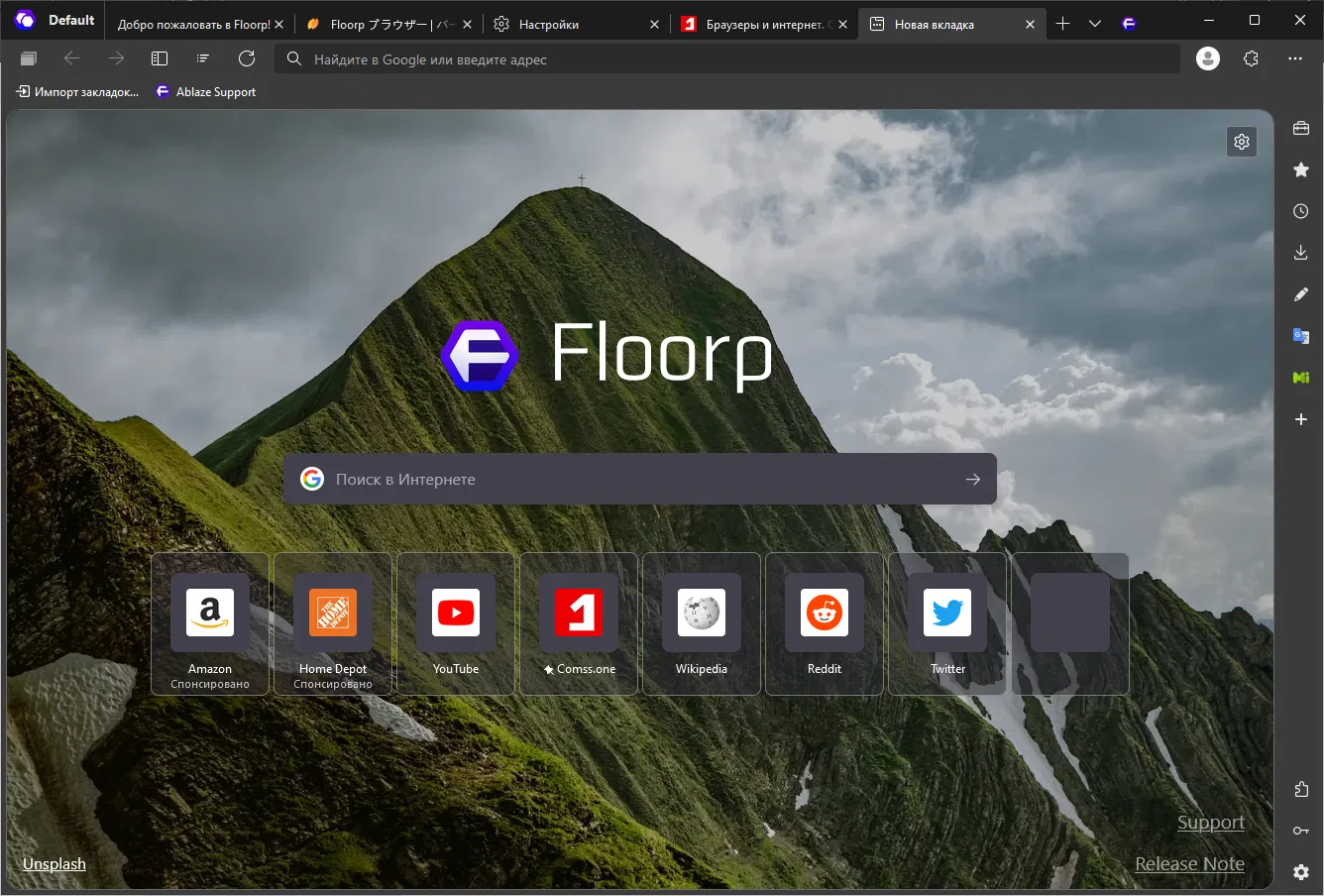
Task: Open the bookmarks star panel in the sidebar
Action: [1301, 169]
